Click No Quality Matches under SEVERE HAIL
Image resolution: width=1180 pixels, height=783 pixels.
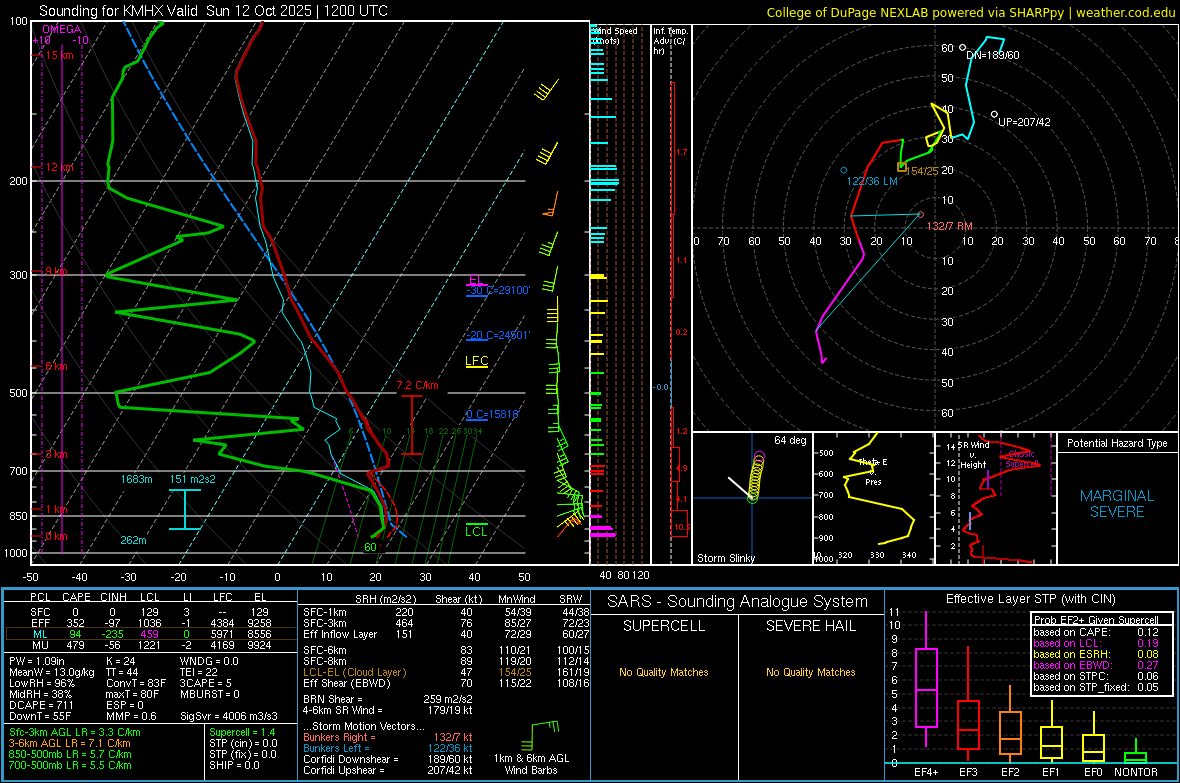(810, 672)
